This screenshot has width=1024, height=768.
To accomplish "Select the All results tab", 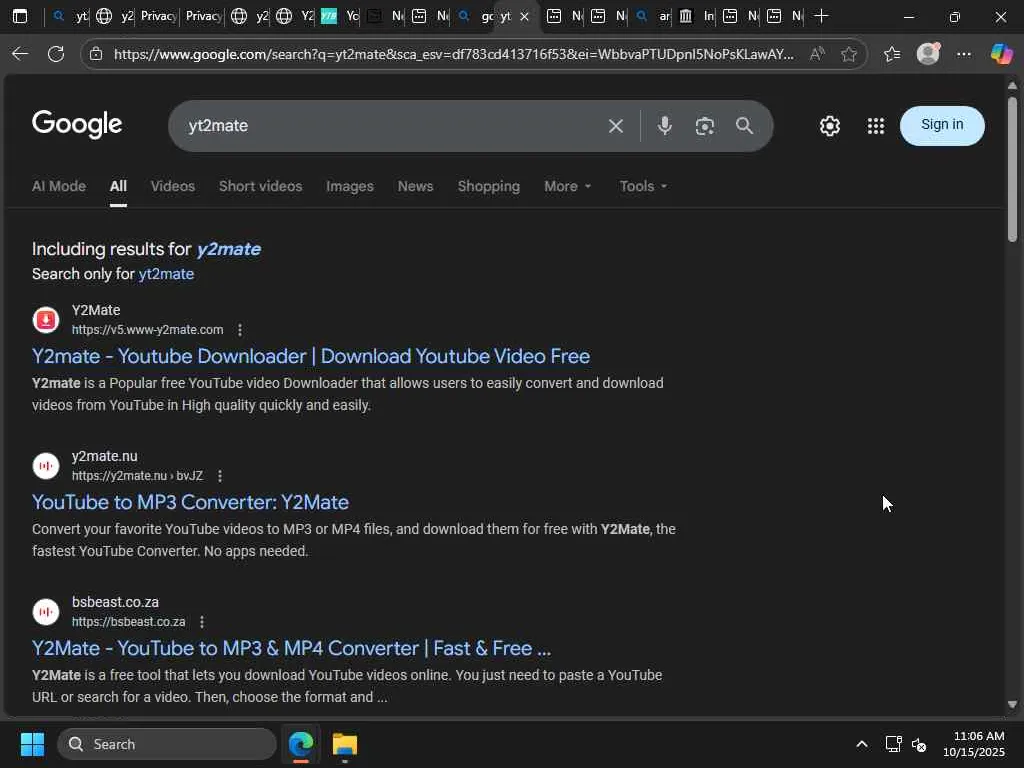I will [x=118, y=186].
